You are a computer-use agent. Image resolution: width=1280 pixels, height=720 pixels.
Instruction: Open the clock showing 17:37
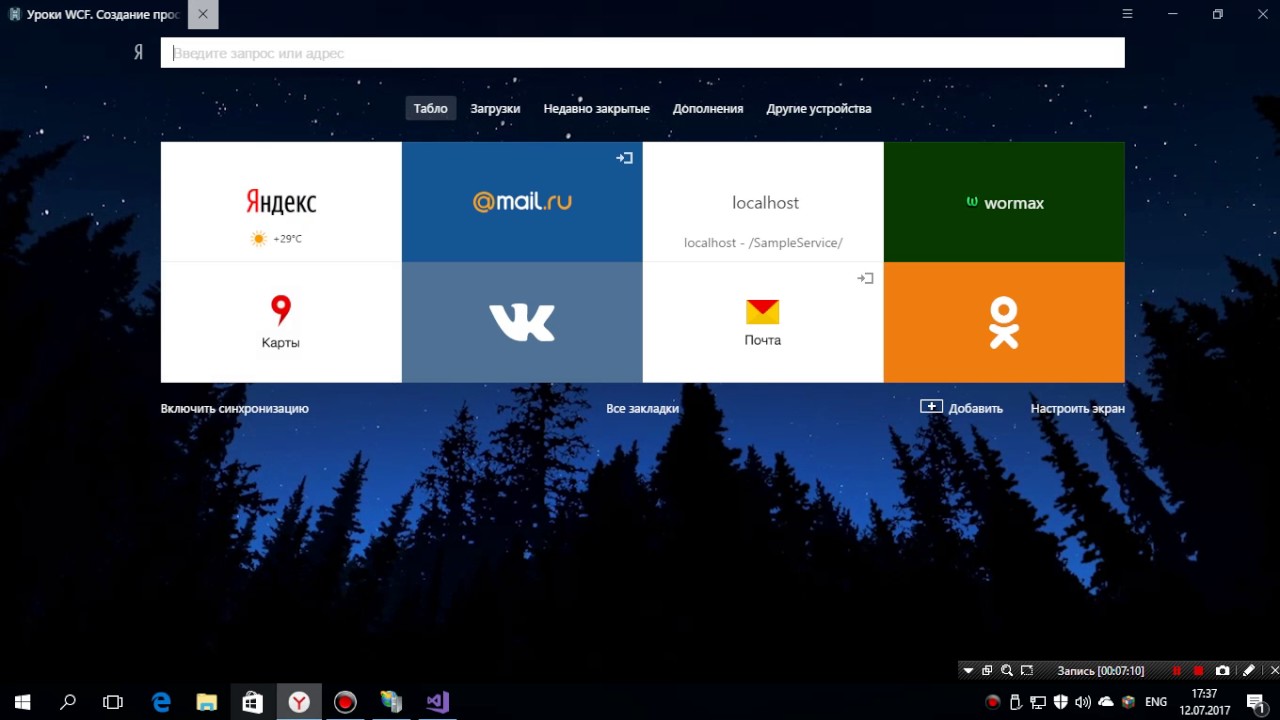(x=1205, y=702)
